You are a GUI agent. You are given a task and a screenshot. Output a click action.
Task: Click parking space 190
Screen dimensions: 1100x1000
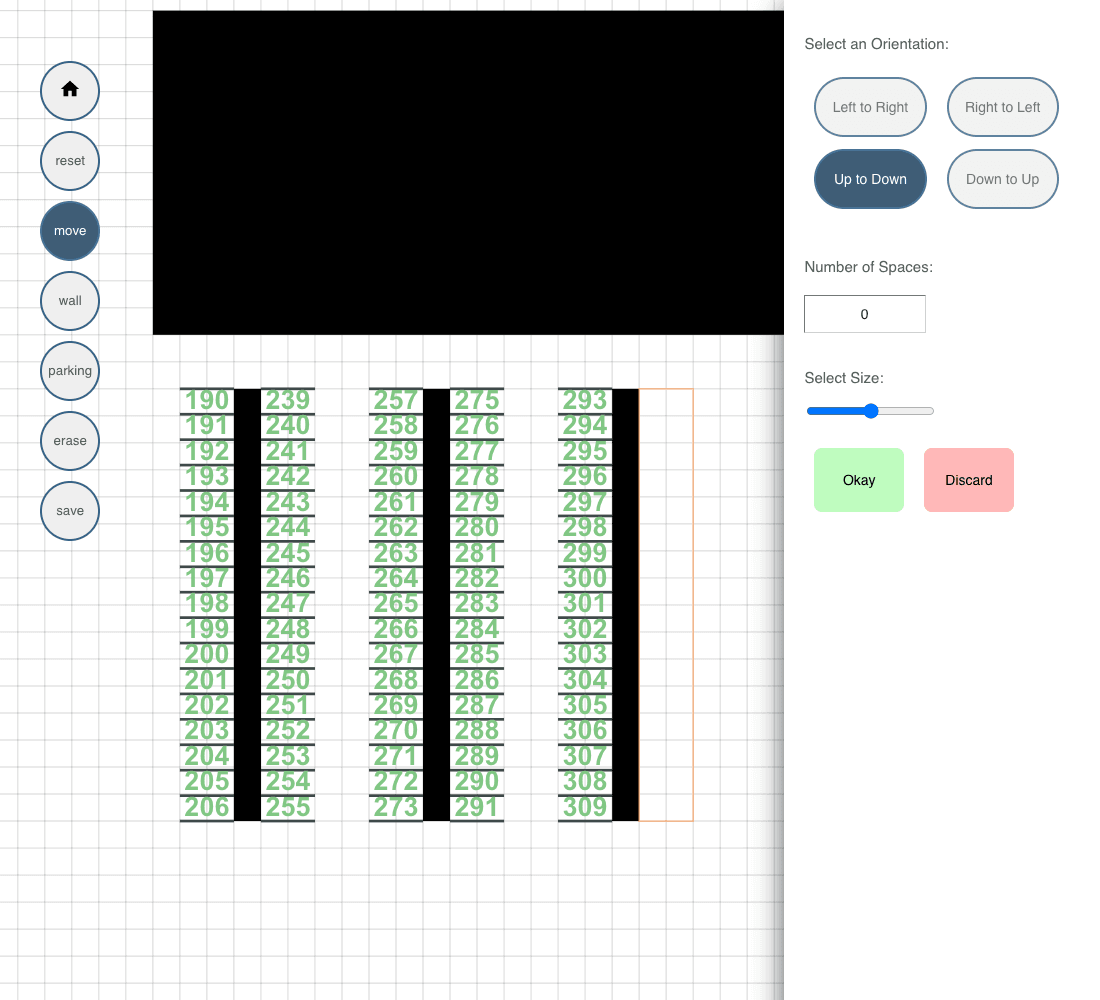207,400
